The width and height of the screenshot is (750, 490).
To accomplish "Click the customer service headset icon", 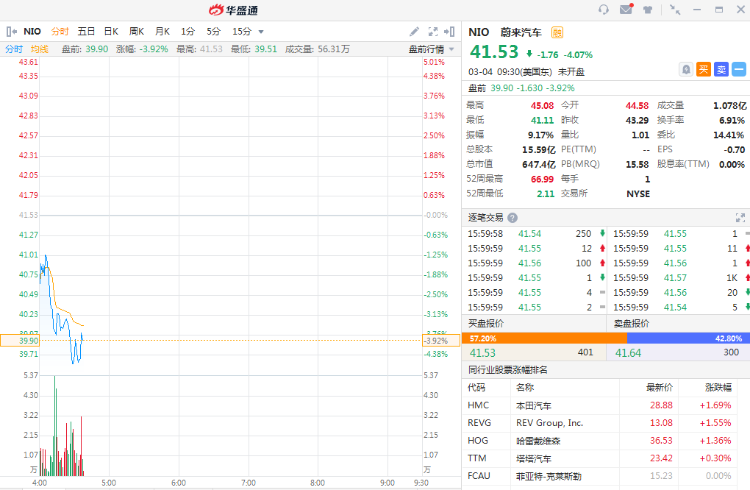I will point(603,10).
